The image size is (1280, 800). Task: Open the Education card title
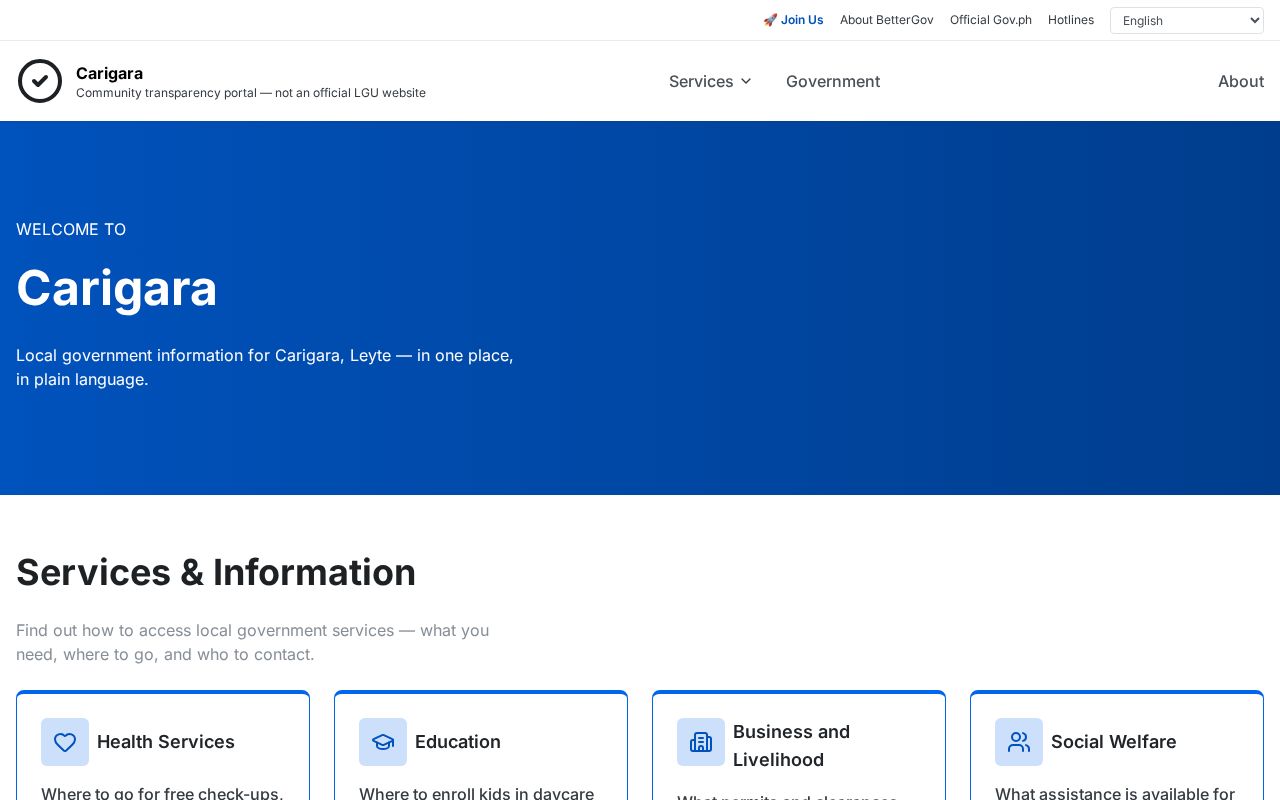(x=458, y=742)
